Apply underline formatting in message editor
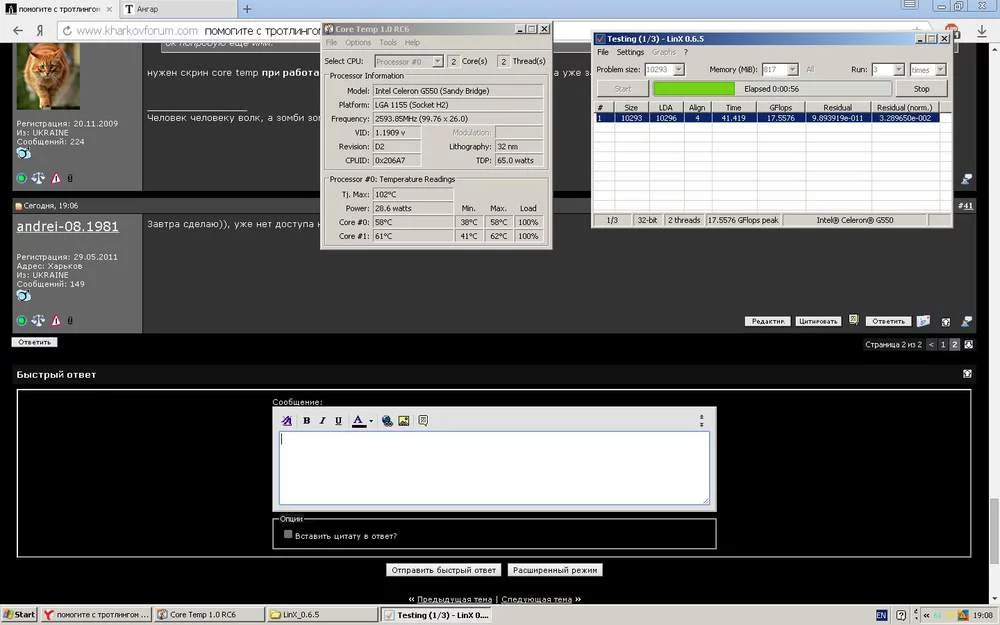The image size is (1000, 625). 338,421
